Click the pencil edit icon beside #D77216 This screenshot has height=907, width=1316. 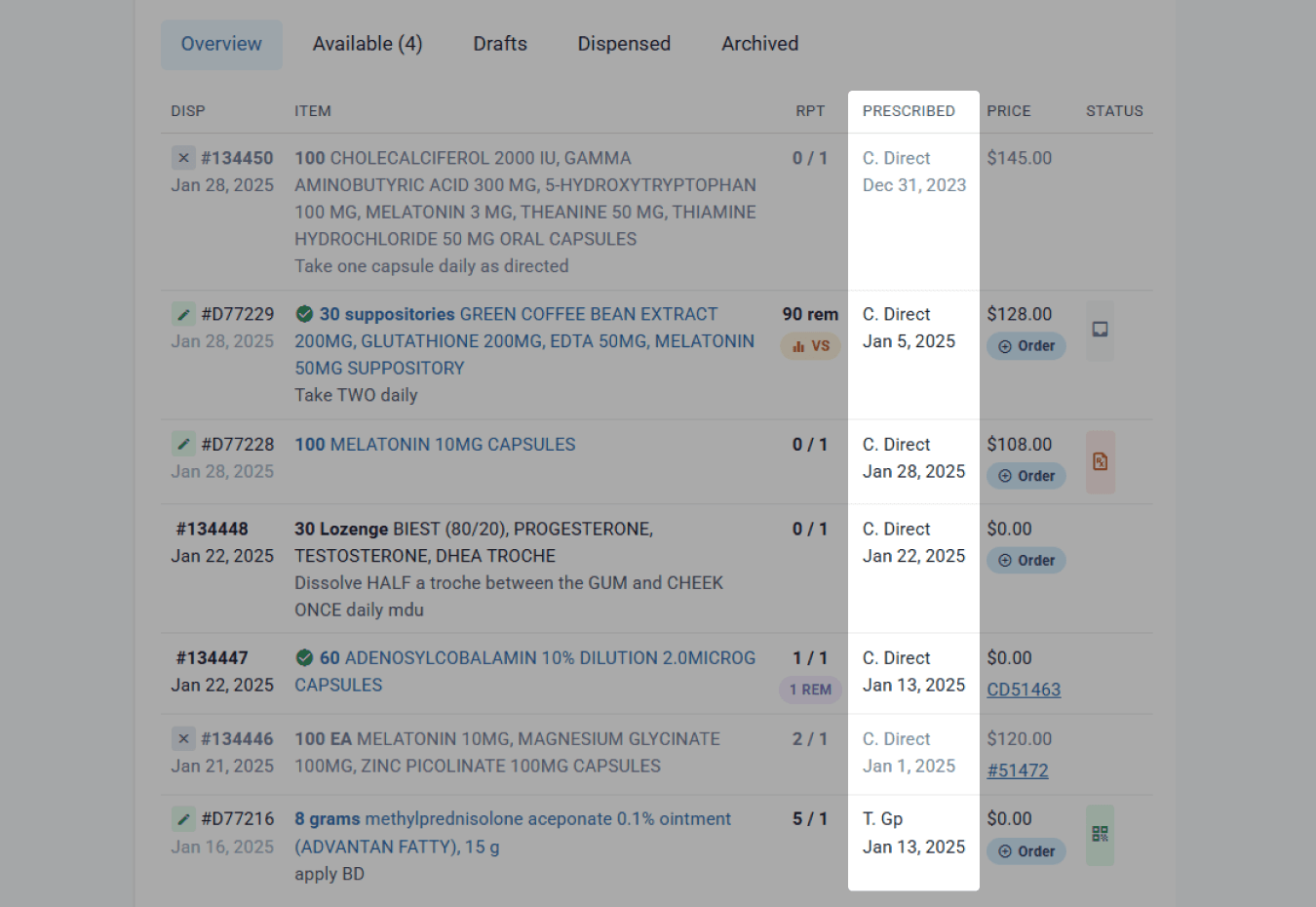(183, 818)
